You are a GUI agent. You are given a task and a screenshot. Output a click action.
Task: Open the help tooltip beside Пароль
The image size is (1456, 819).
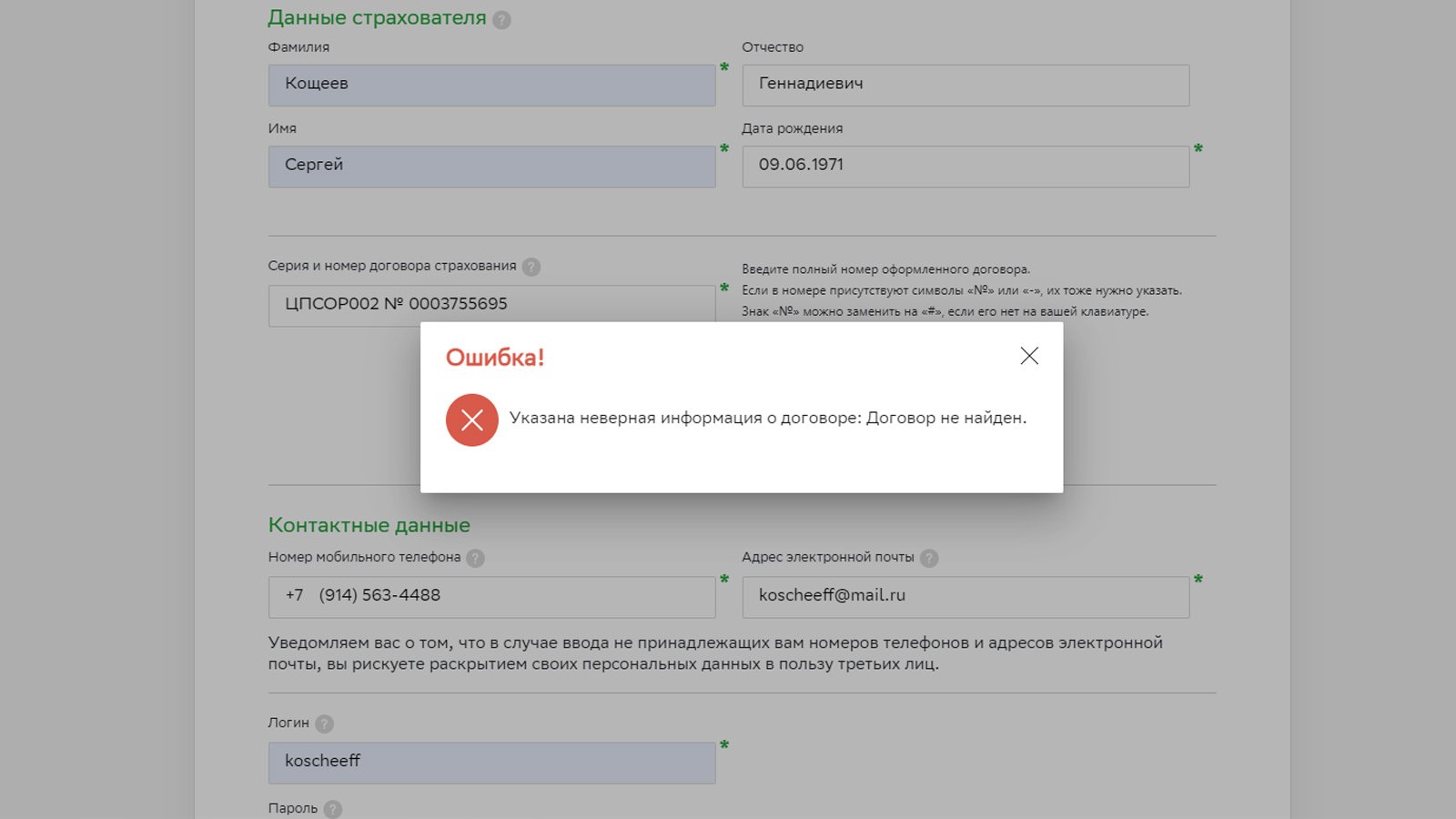333,808
